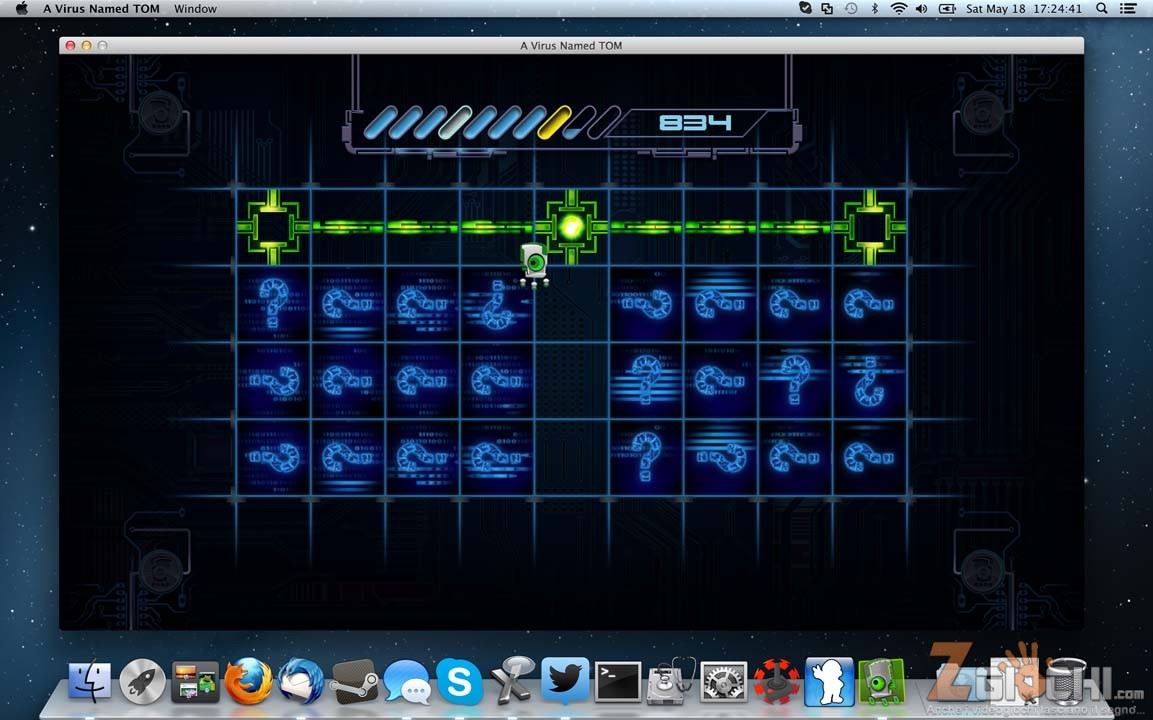1153x720 pixels.
Task: Launch Steam from the dock
Action: tap(353, 682)
